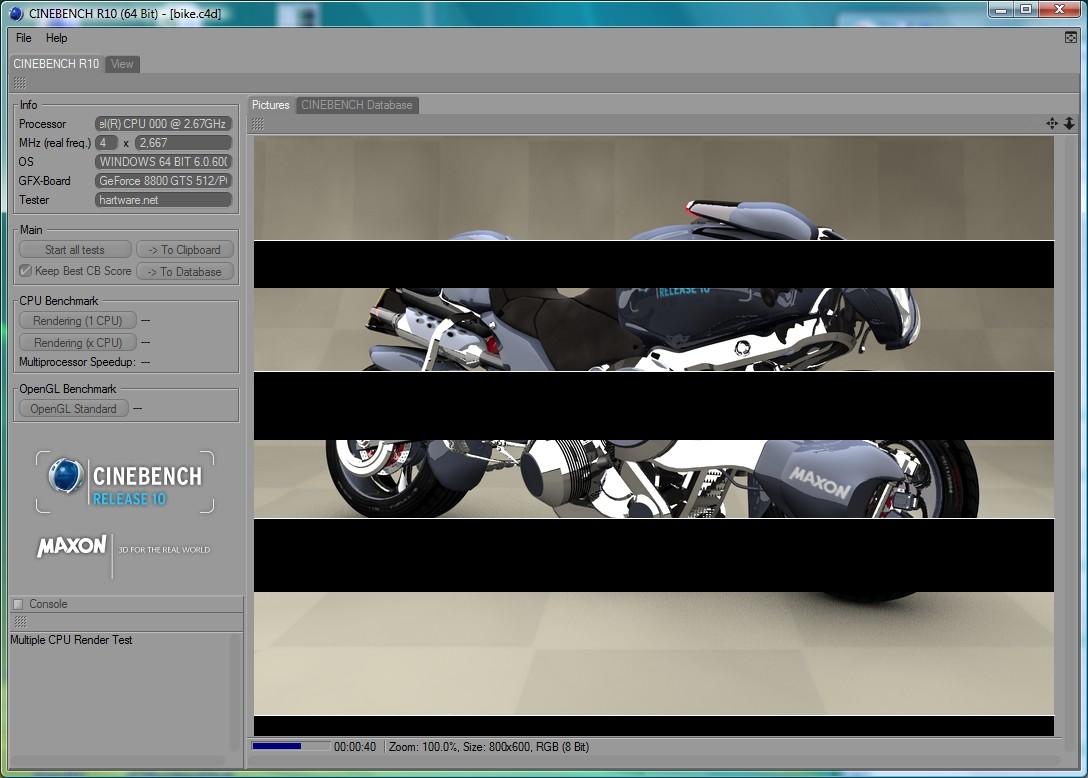Click the elapsed time 00:00:40
This screenshot has height=778, width=1088.
tap(355, 747)
